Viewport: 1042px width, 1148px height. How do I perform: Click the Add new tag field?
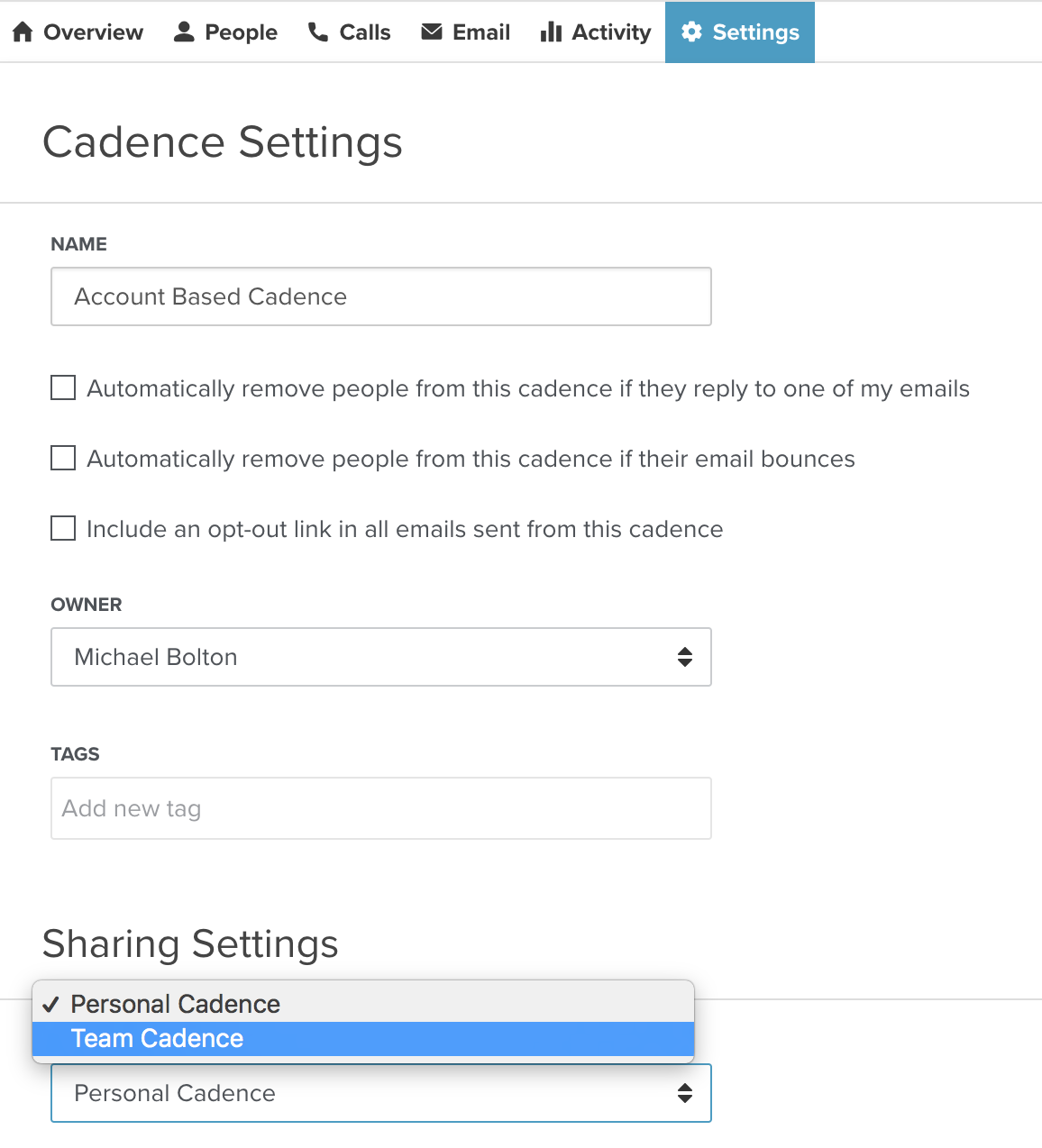[x=380, y=808]
